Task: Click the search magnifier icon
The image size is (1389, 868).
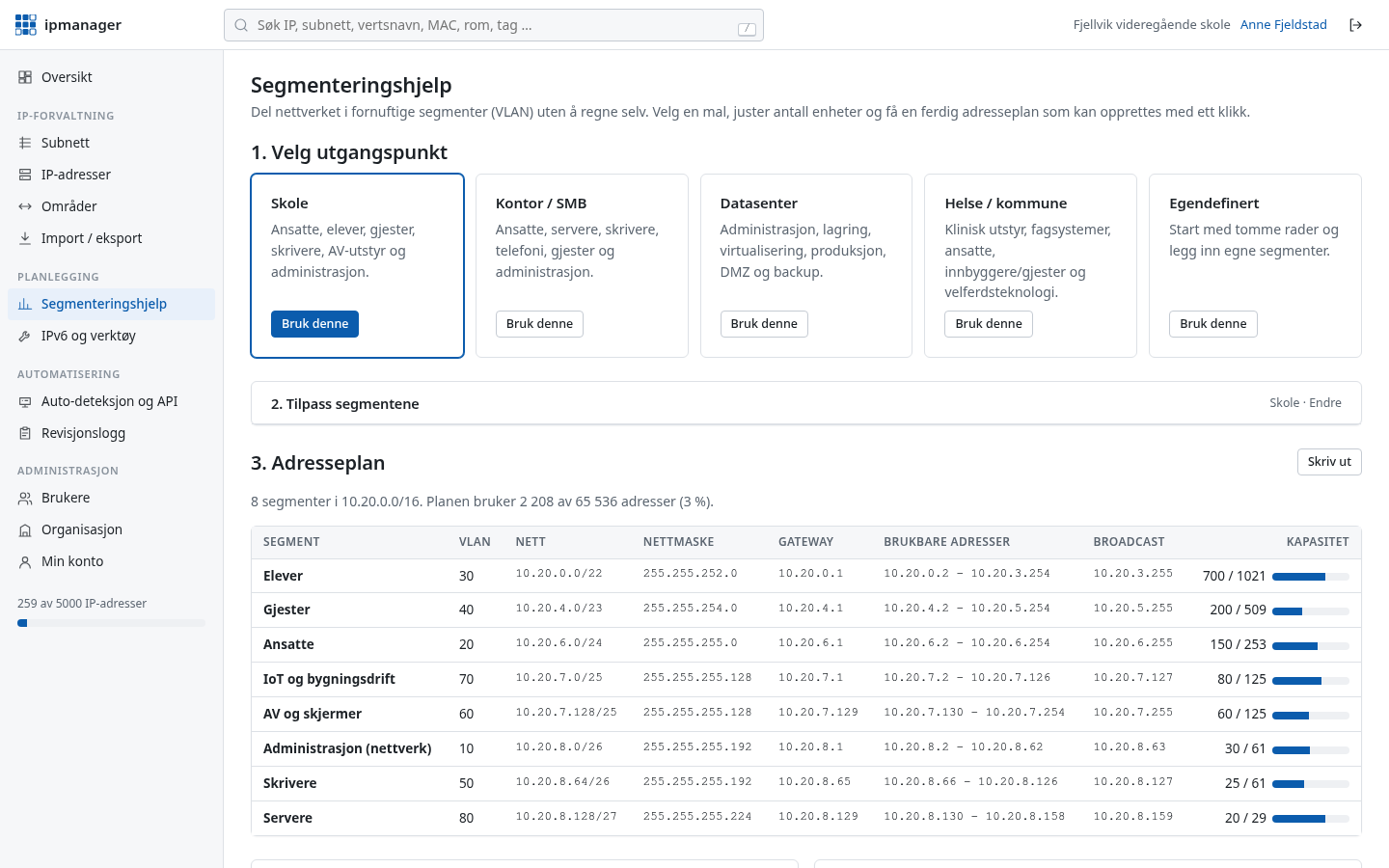Action: click(x=241, y=25)
